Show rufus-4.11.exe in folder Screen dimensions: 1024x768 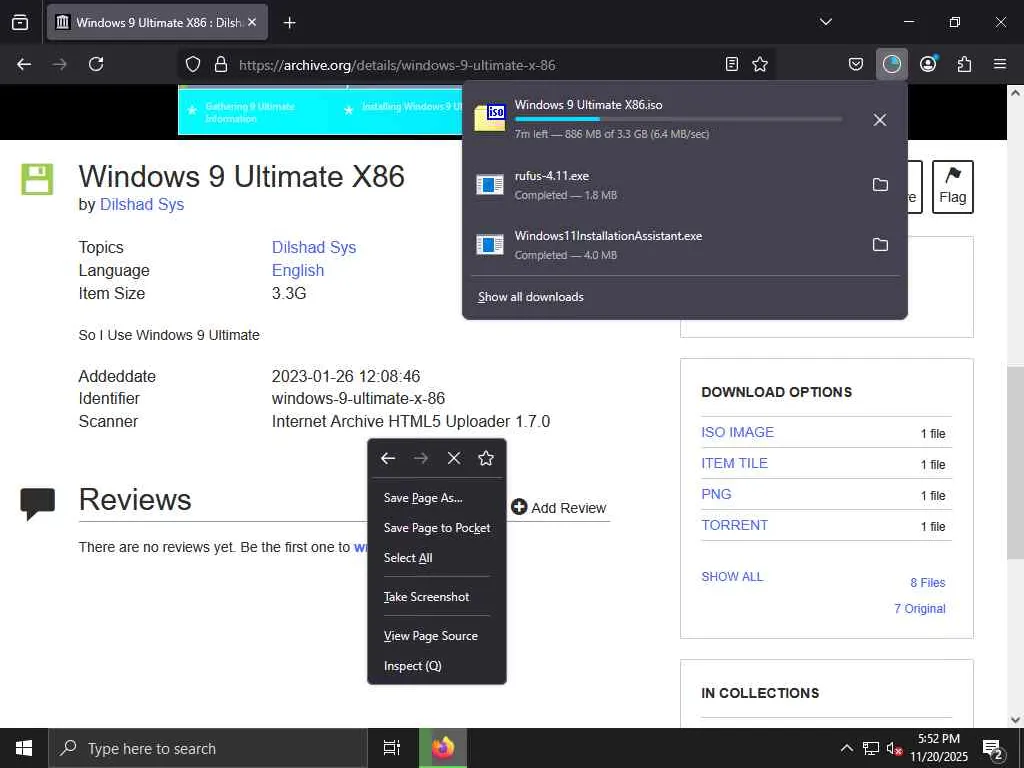[x=880, y=185]
